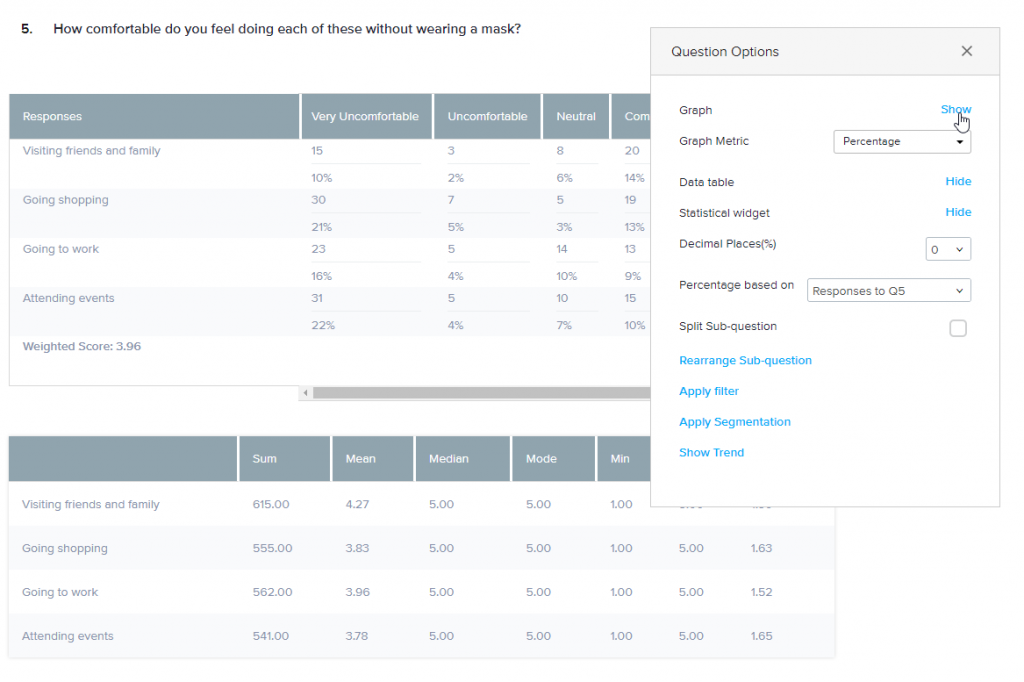Hide the statistical widget
Viewport: 1024px width, 682px height.
coord(958,212)
